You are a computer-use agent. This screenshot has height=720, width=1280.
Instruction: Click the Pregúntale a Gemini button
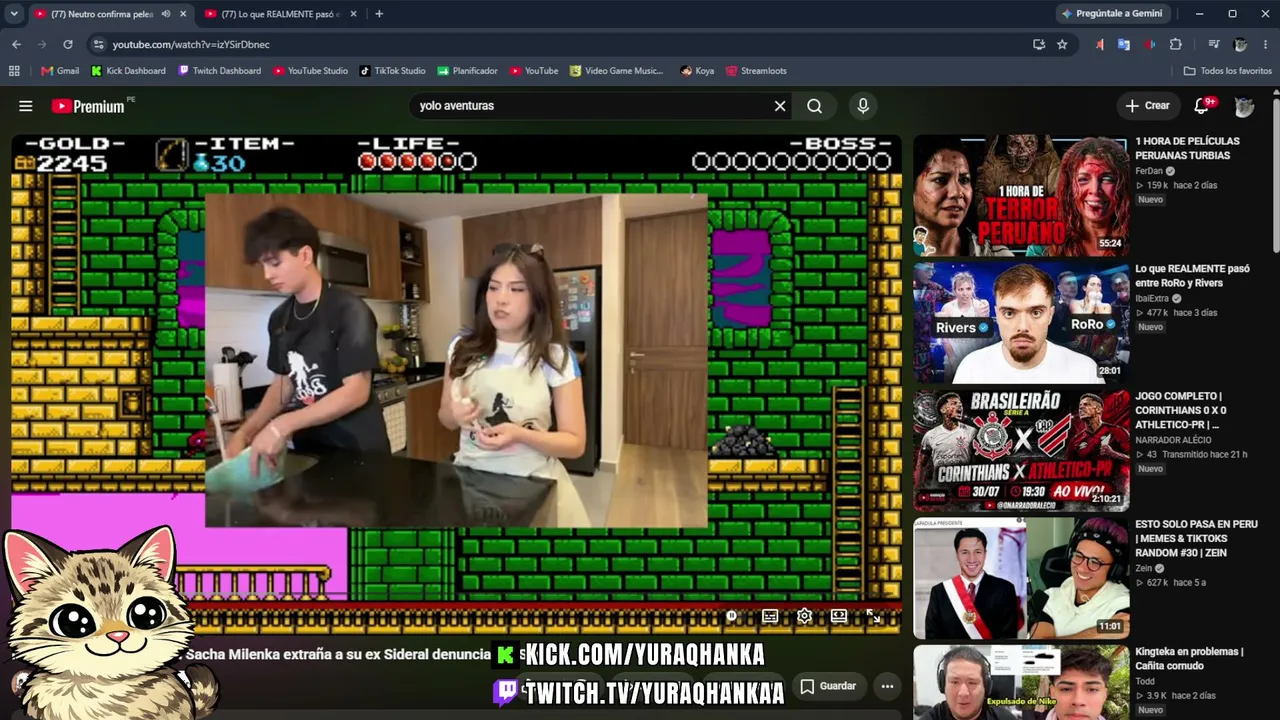[x=1112, y=14]
